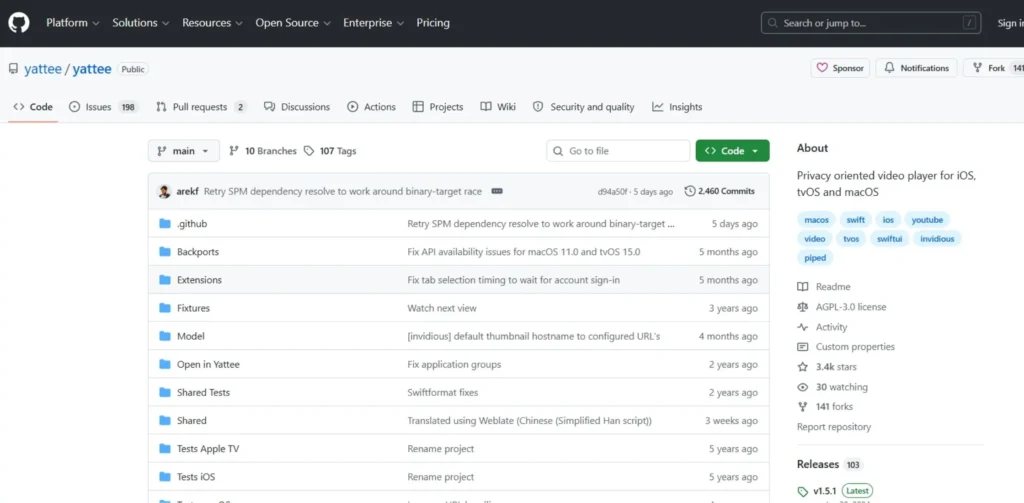The image size is (1024, 503).
Task: Click the GitHub logo icon
Action: point(19,23)
